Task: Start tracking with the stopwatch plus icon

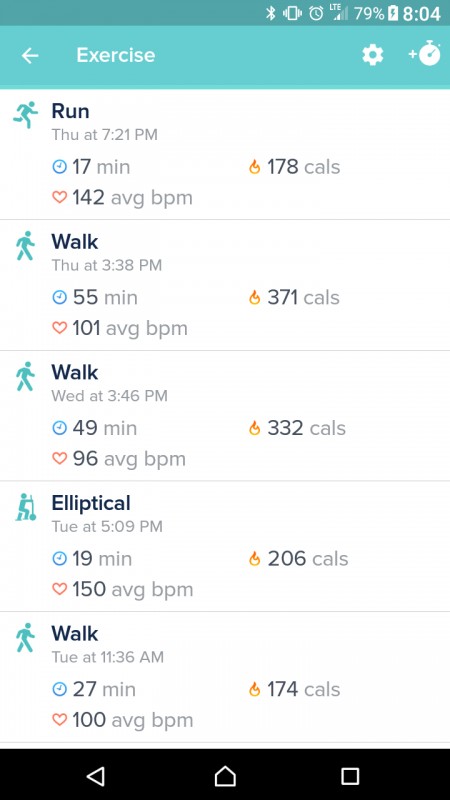Action: click(424, 53)
